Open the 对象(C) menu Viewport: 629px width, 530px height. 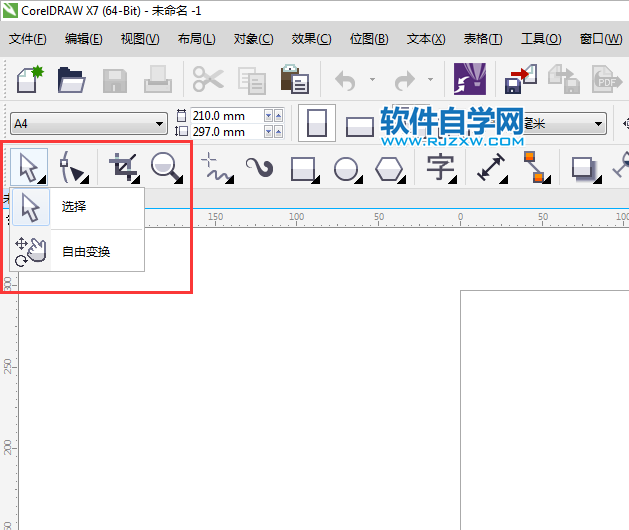click(254, 39)
